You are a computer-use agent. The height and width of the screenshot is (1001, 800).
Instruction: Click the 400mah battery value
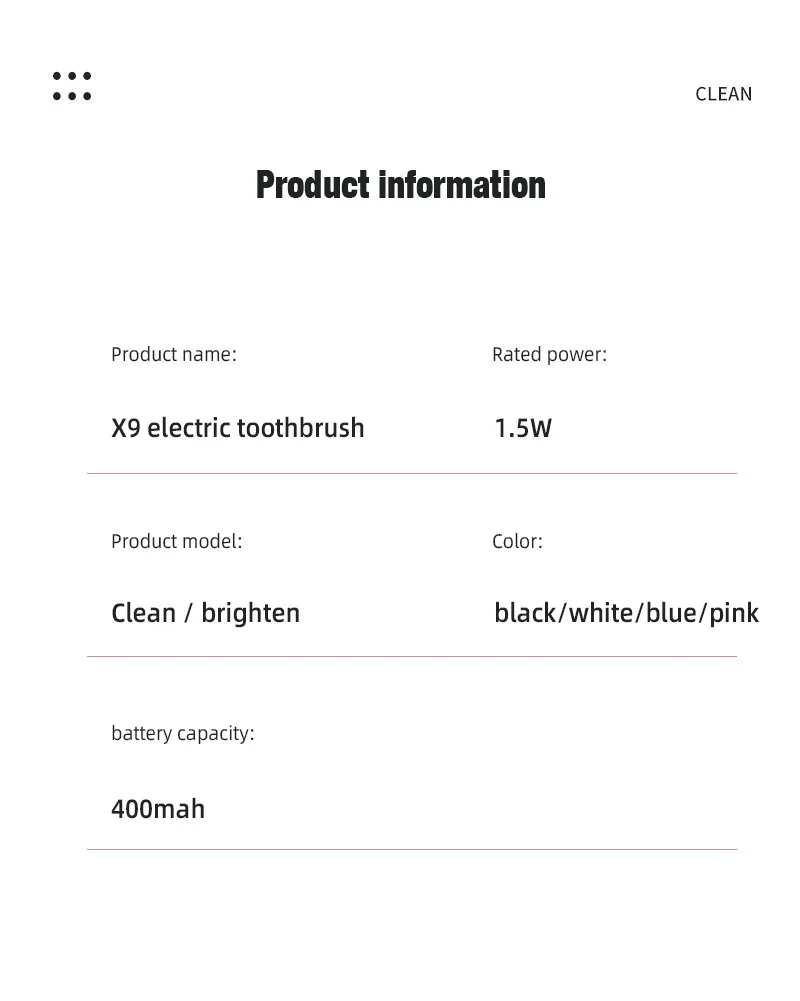click(158, 809)
